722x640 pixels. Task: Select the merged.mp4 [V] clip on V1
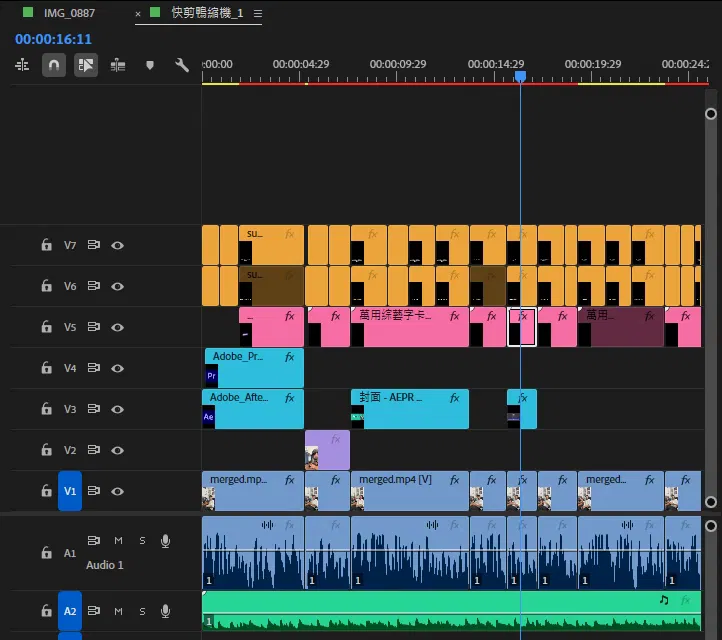(x=410, y=491)
